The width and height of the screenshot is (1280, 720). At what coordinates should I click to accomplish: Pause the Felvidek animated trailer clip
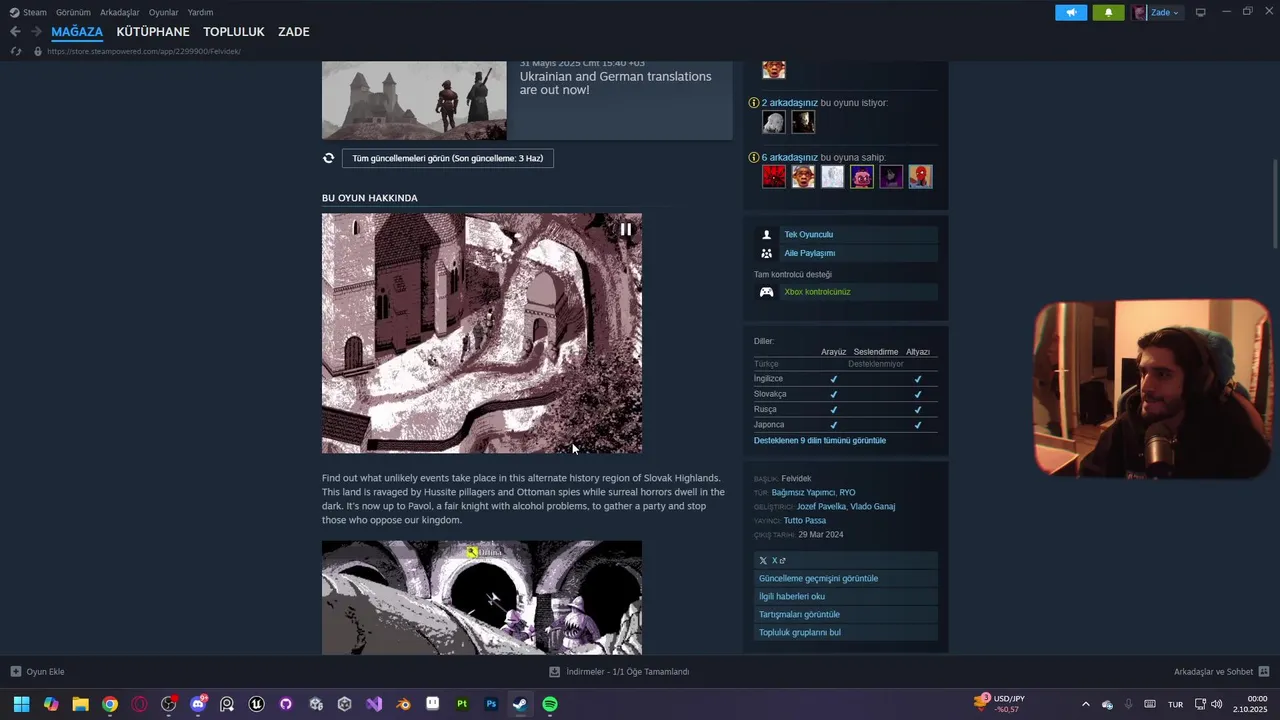tap(626, 229)
